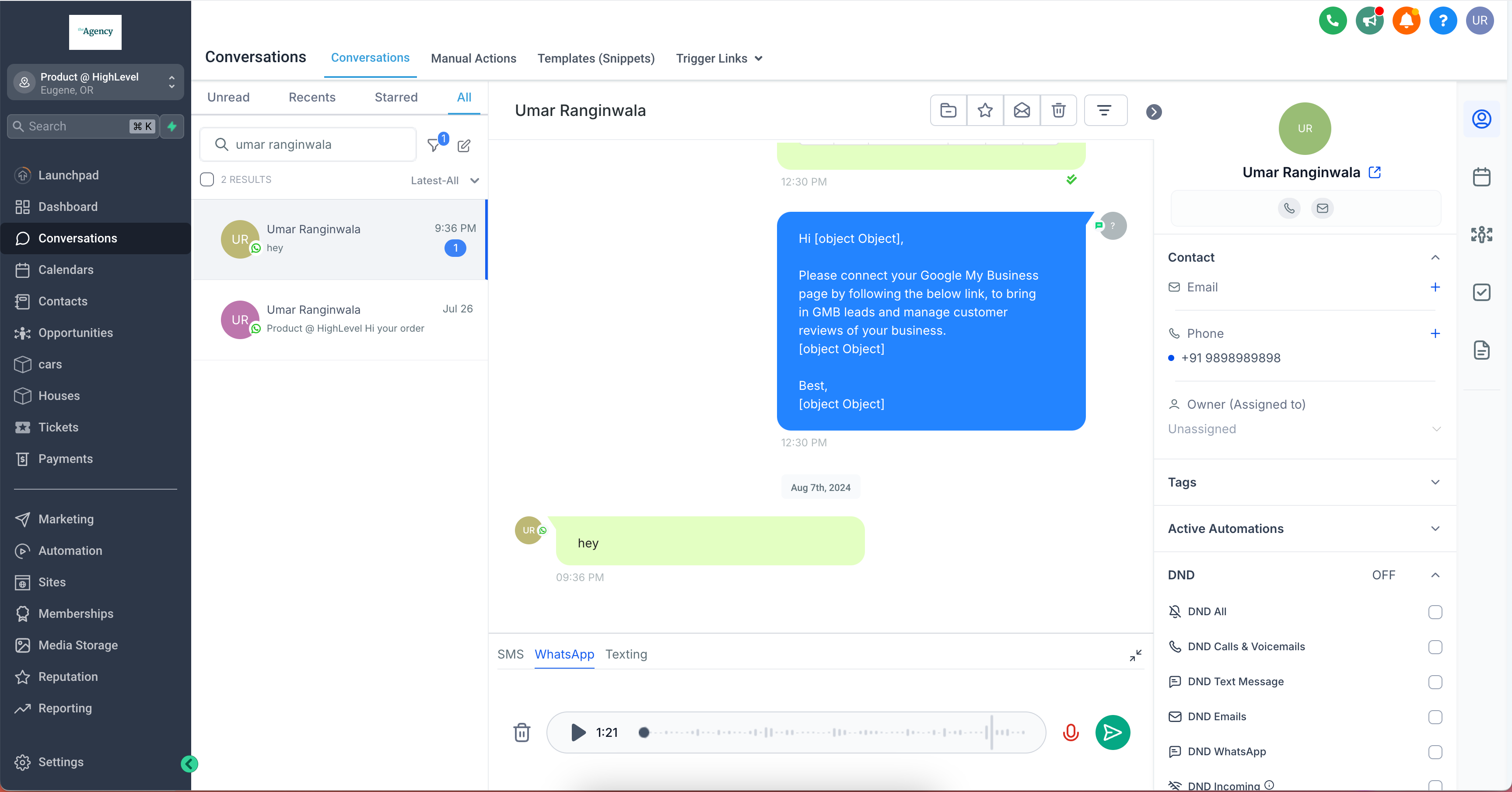Expand the Tags section panel
This screenshot has width=1512, height=792.
1435,482
